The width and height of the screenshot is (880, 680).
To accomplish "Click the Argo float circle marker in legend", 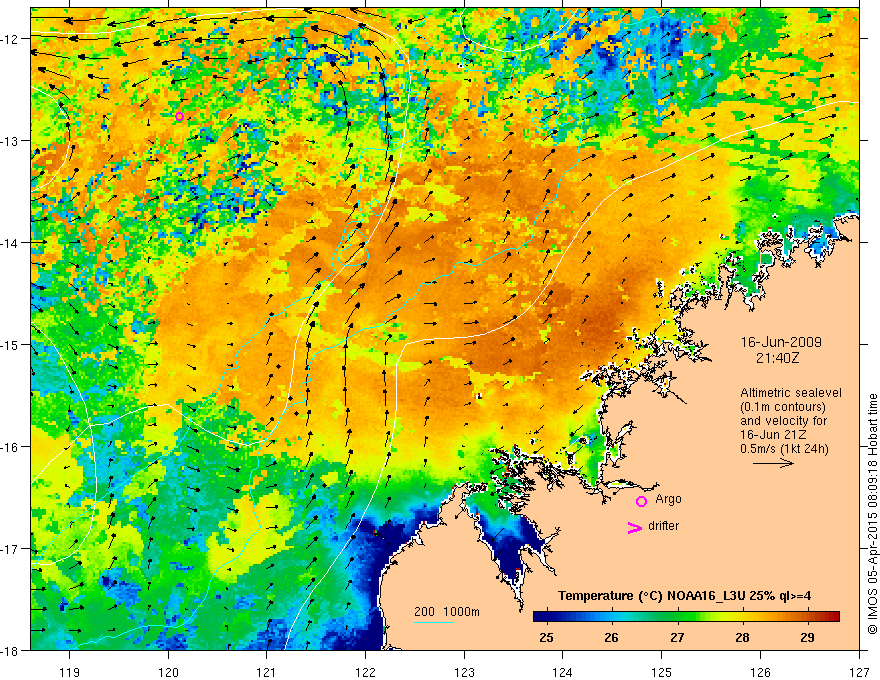I will (x=641, y=501).
